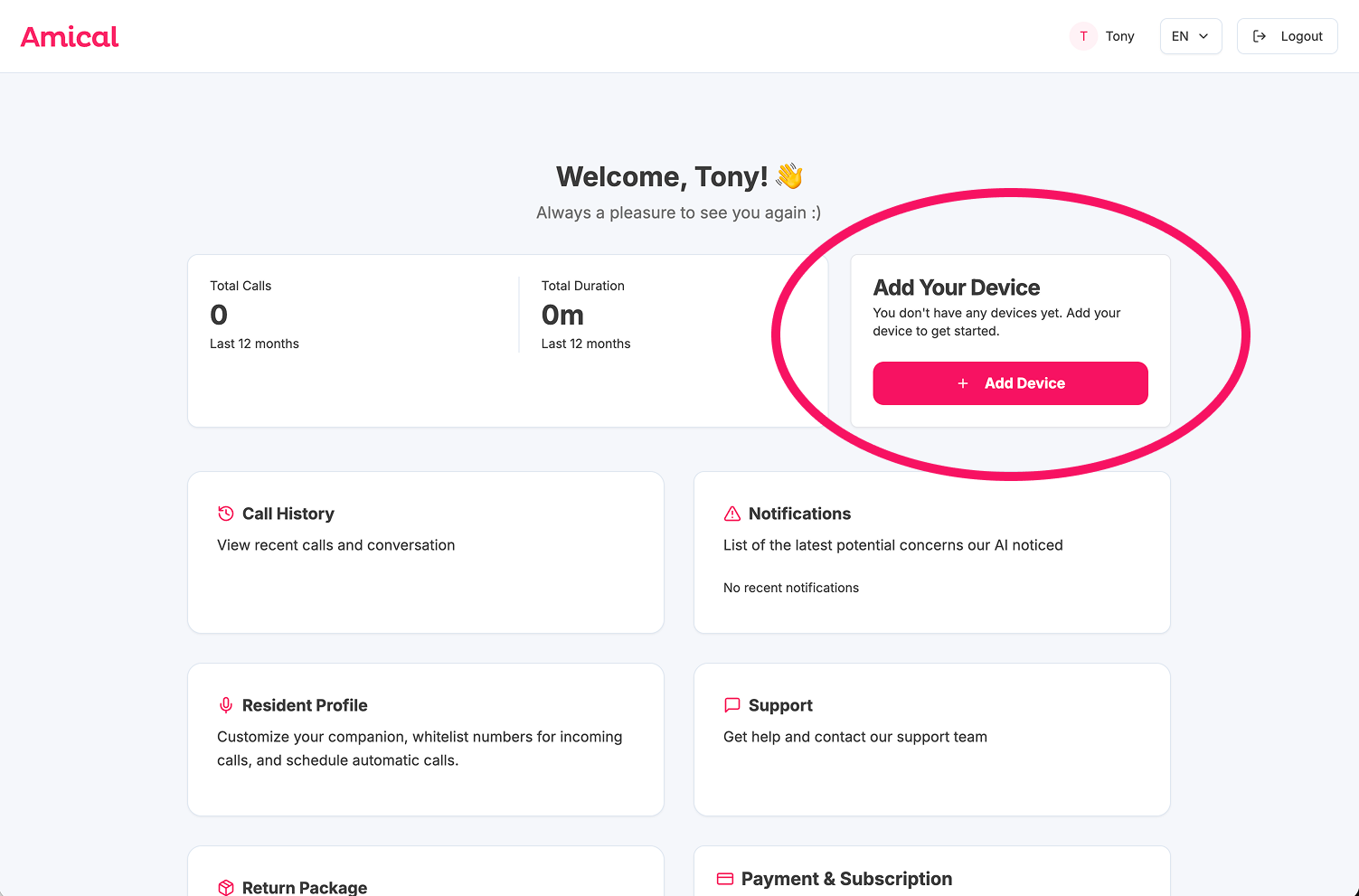Open the Return Package card
The height and width of the screenshot is (896, 1359).
pyautogui.click(x=426, y=872)
